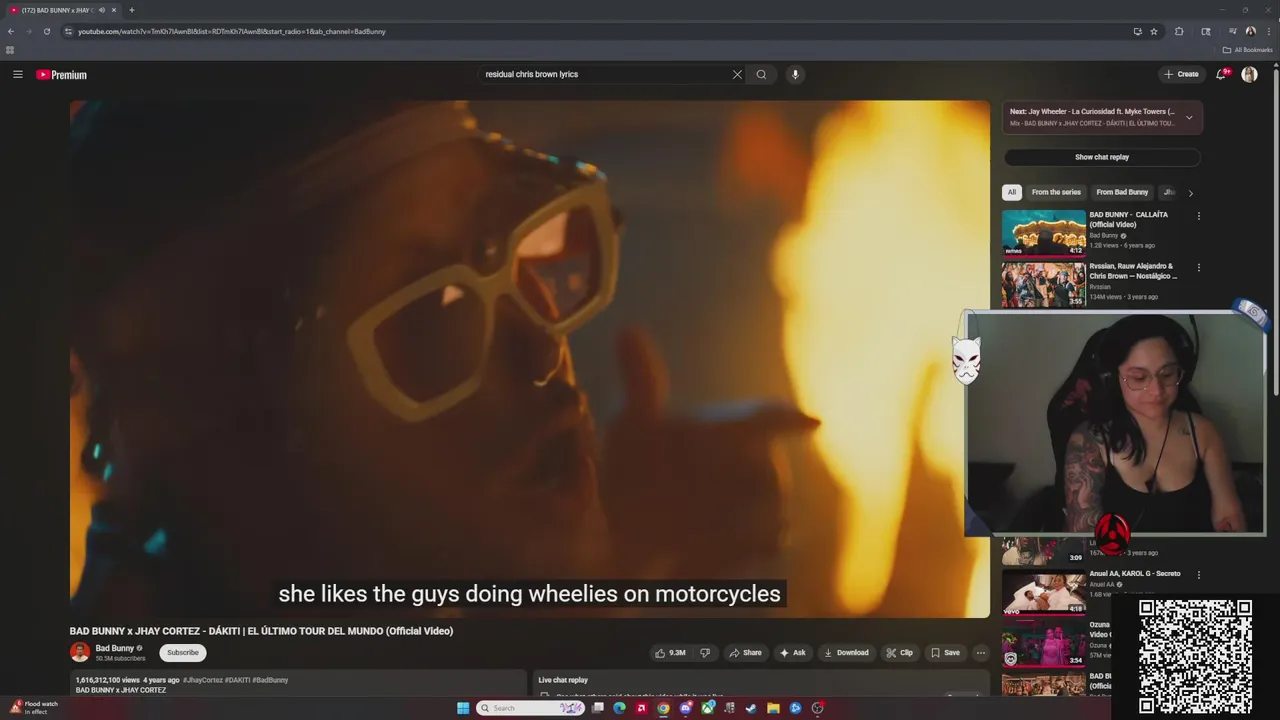Screen dimensions: 1280x720
Task: Go to YouTube Premium home logo
Action: [x=62, y=74]
